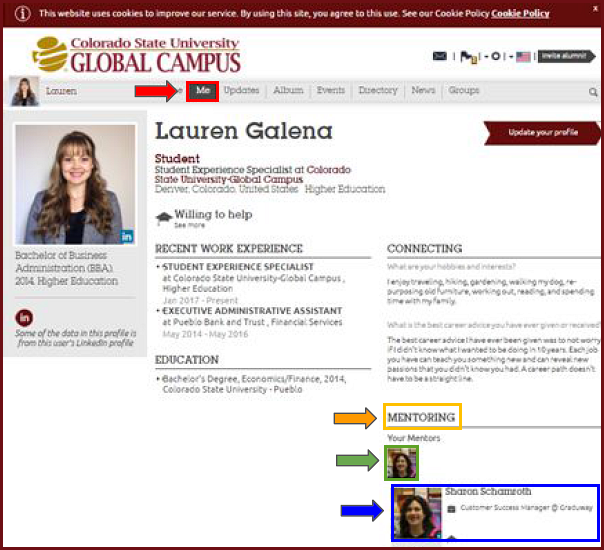The width and height of the screenshot is (604, 550).
Task: Click the flag notifications icon
Action: click(468, 57)
